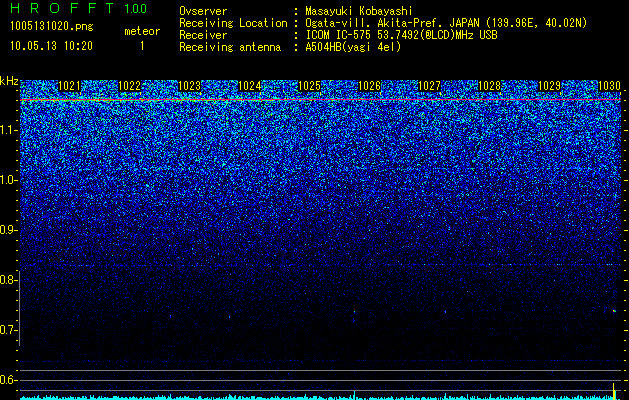
Task: Click time marker 1022
Action: 130,86
